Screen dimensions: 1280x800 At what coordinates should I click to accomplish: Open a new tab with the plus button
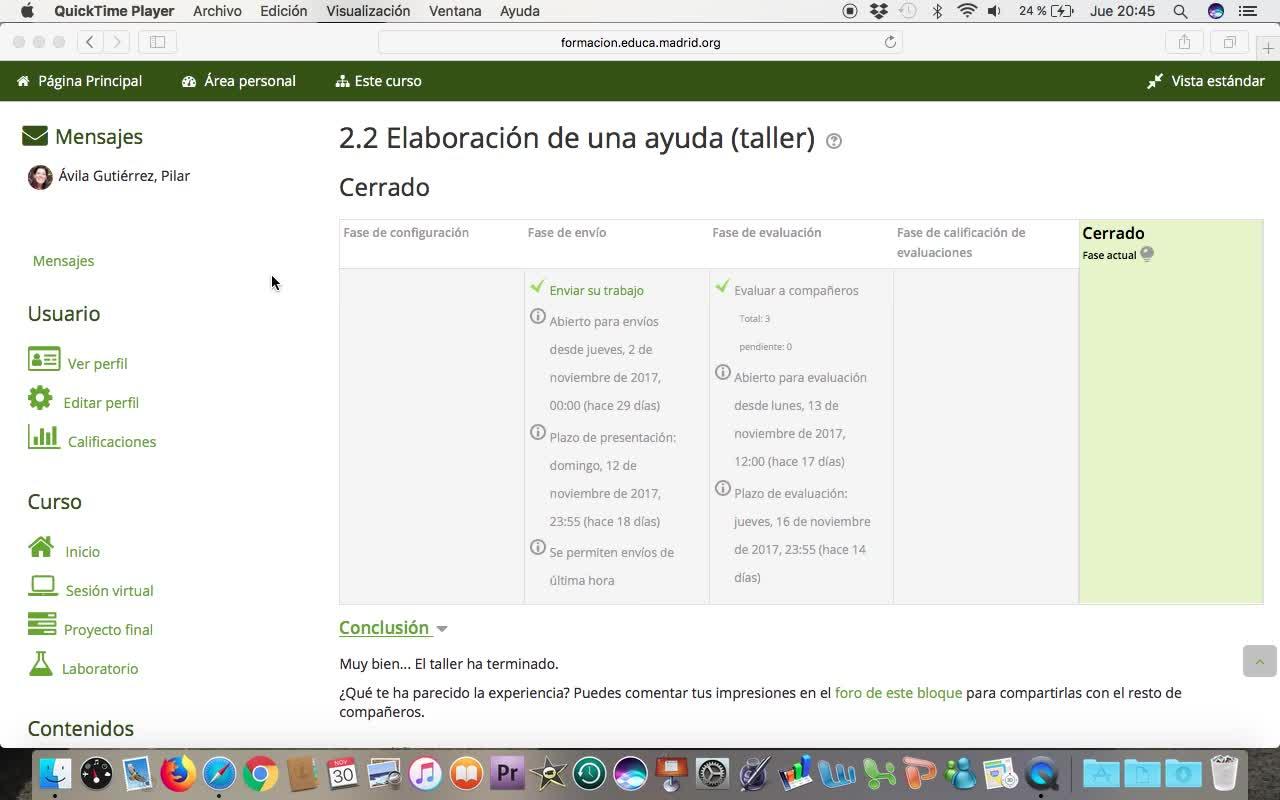[1268, 47]
